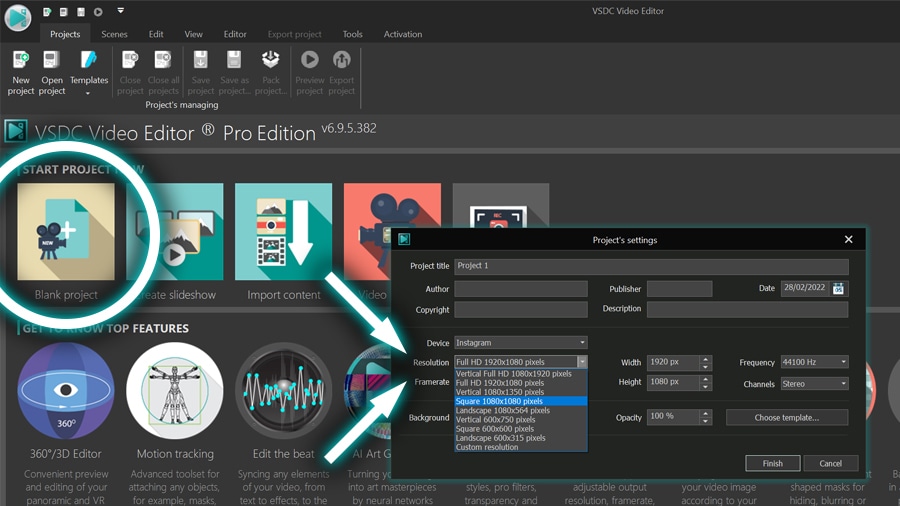Open quick access customize dropdown arrow

pos(121,10)
